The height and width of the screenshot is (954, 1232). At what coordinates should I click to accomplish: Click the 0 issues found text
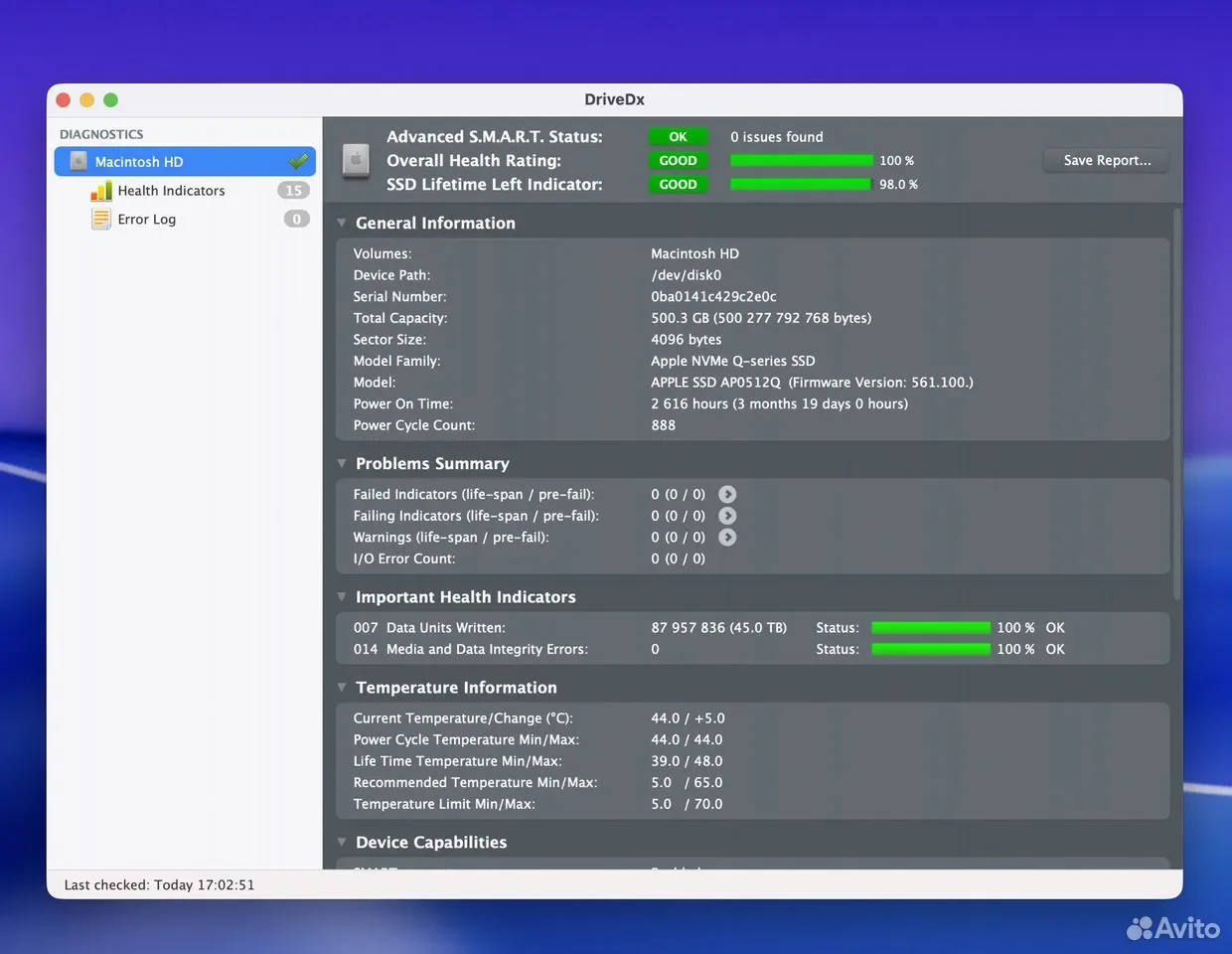(x=776, y=137)
